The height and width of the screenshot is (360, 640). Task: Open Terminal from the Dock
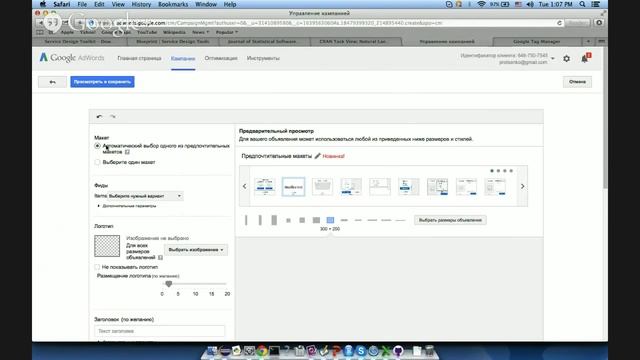(x=274, y=351)
